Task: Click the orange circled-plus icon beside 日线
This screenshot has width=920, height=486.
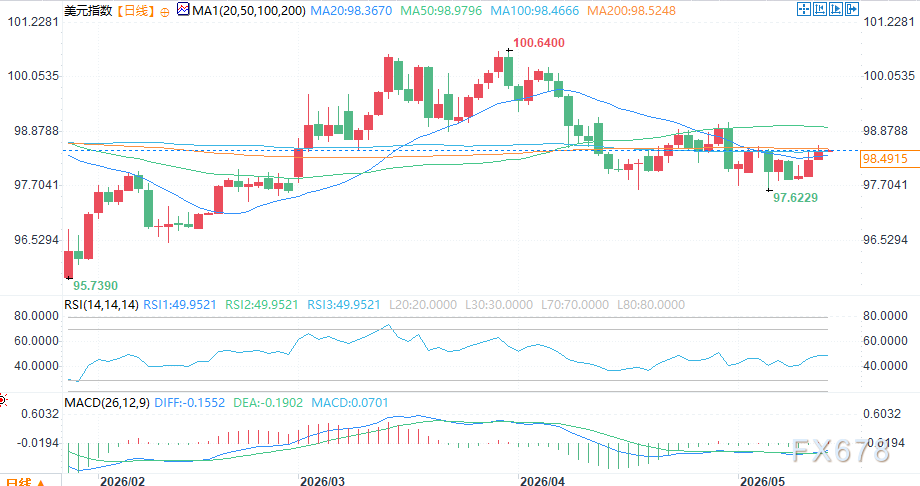Action: point(165,12)
